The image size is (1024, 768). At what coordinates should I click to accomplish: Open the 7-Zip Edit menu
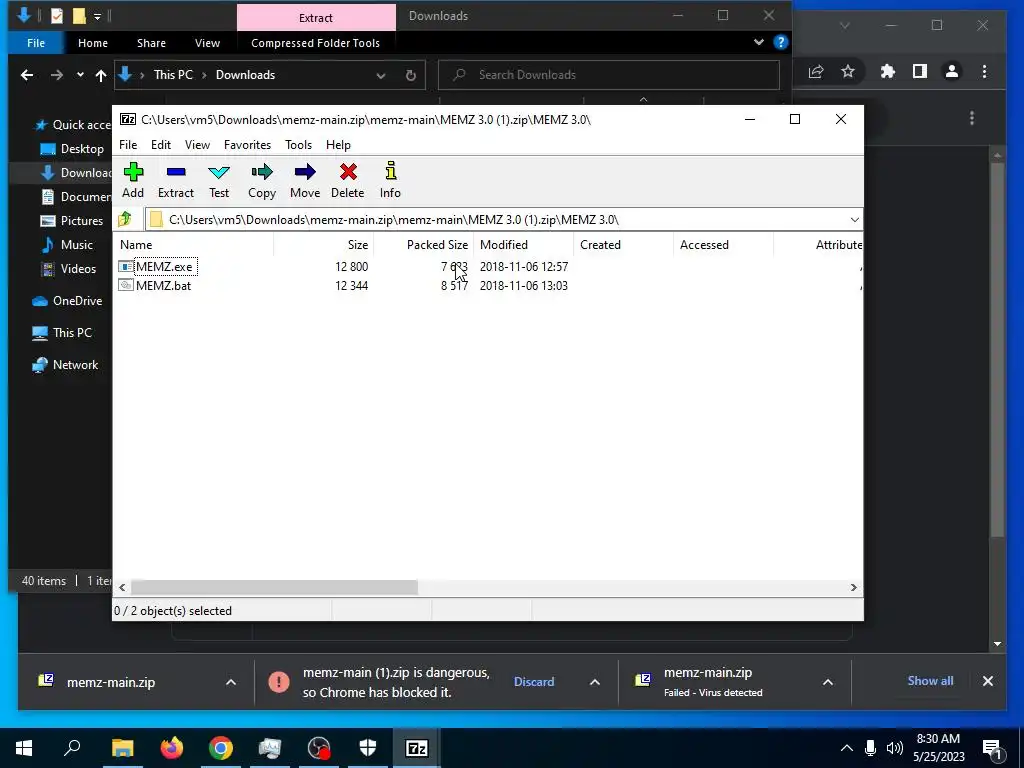tap(161, 145)
